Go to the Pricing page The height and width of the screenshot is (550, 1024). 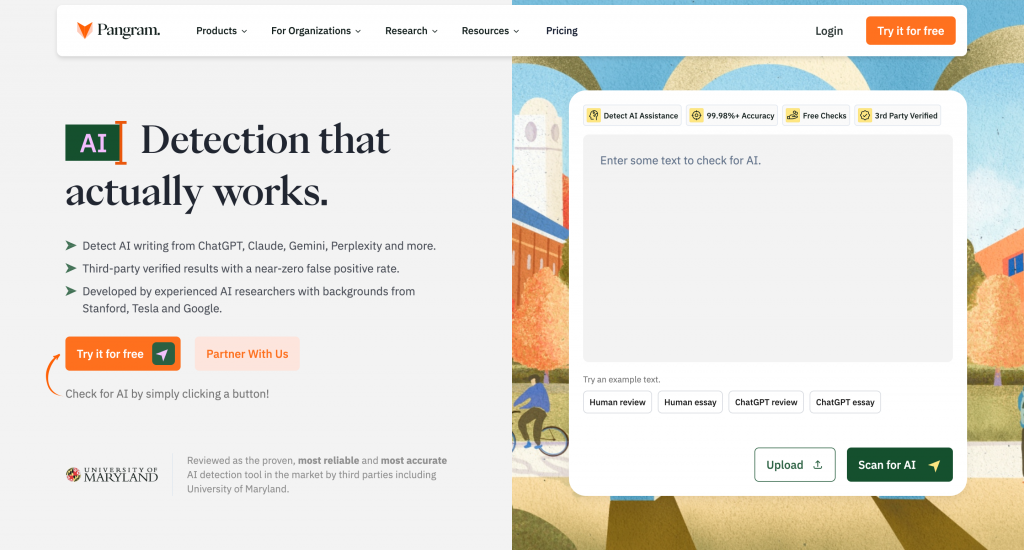click(x=562, y=31)
